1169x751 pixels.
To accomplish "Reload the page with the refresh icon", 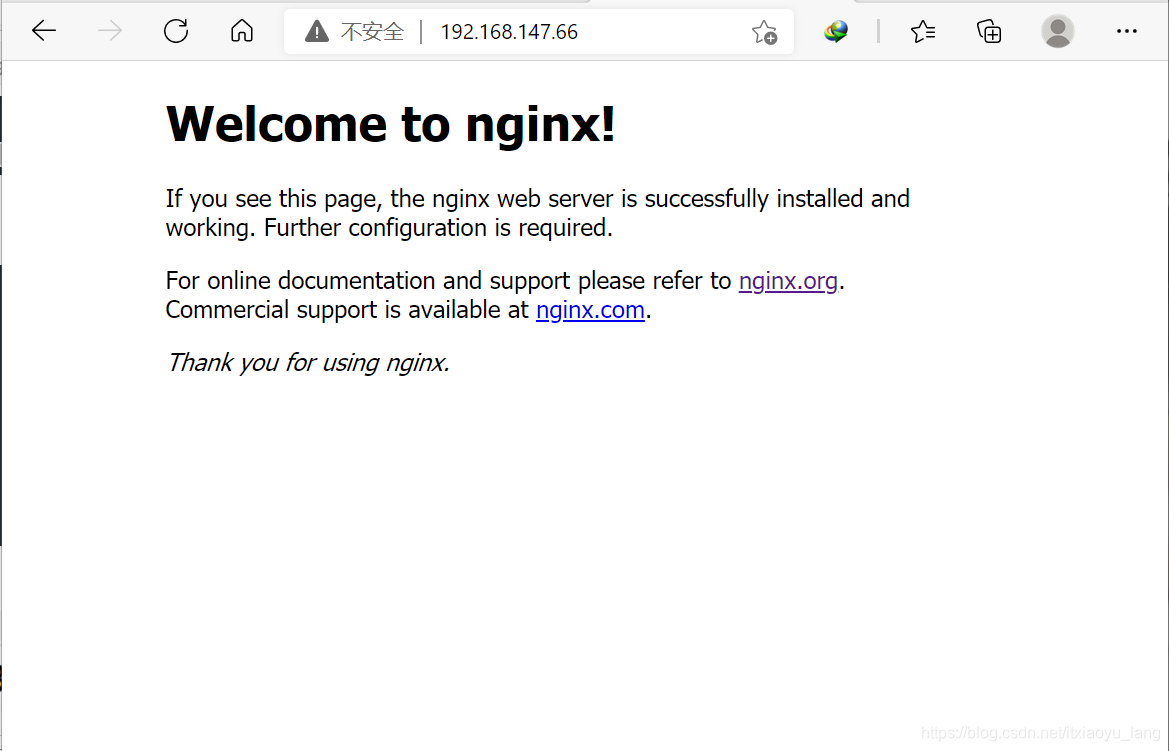I will pos(176,31).
